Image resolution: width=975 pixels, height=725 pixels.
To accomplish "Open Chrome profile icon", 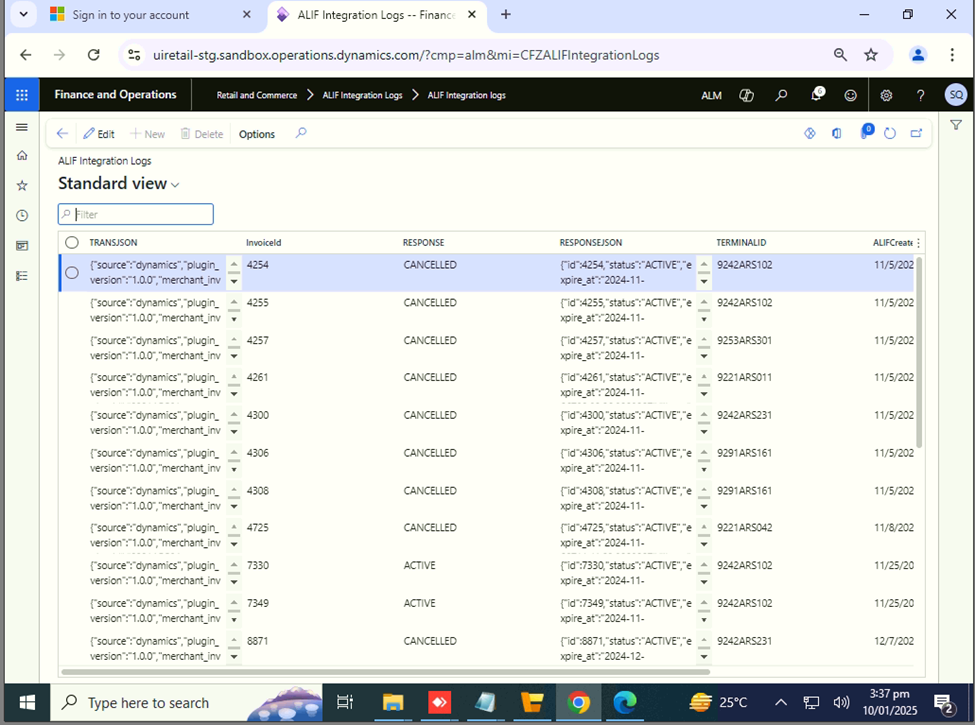I will point(918,55).
